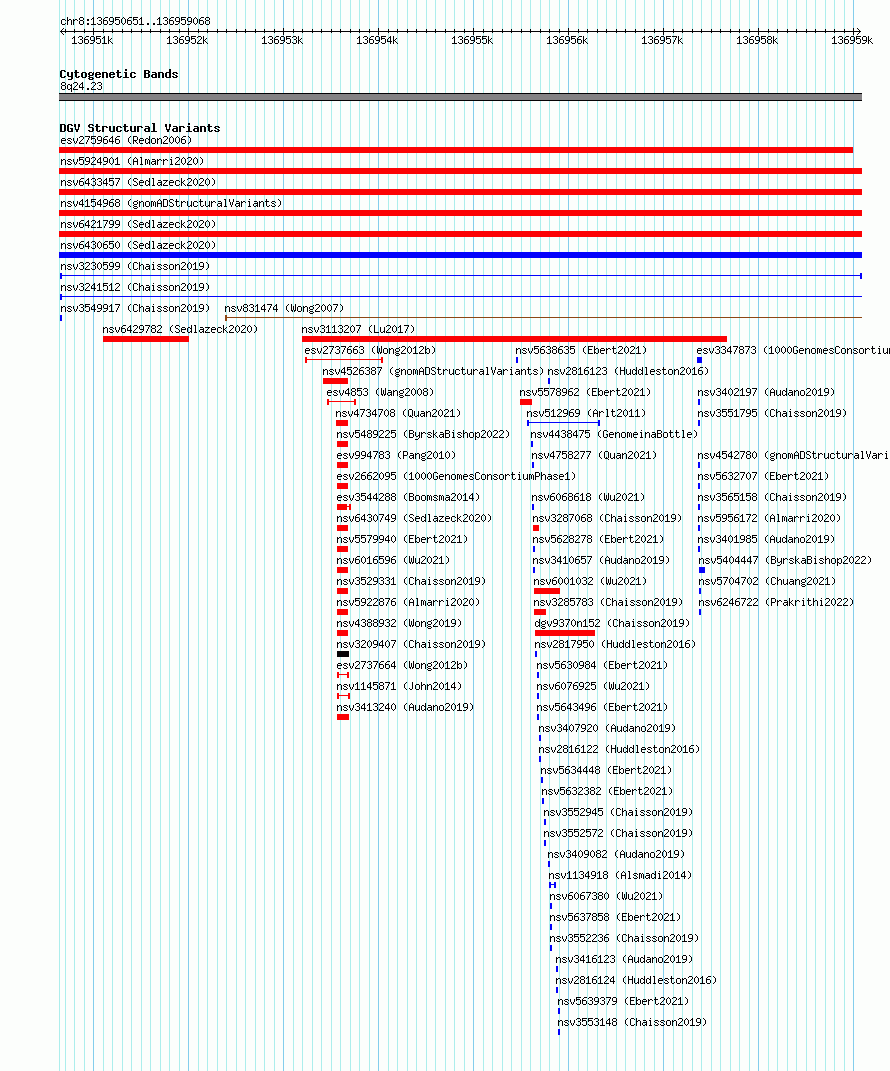Select nsv2816124 (Huddleston2016) label
This screenshot has height=1071, width=890.
pyautogui.click(x=636, y=980)
